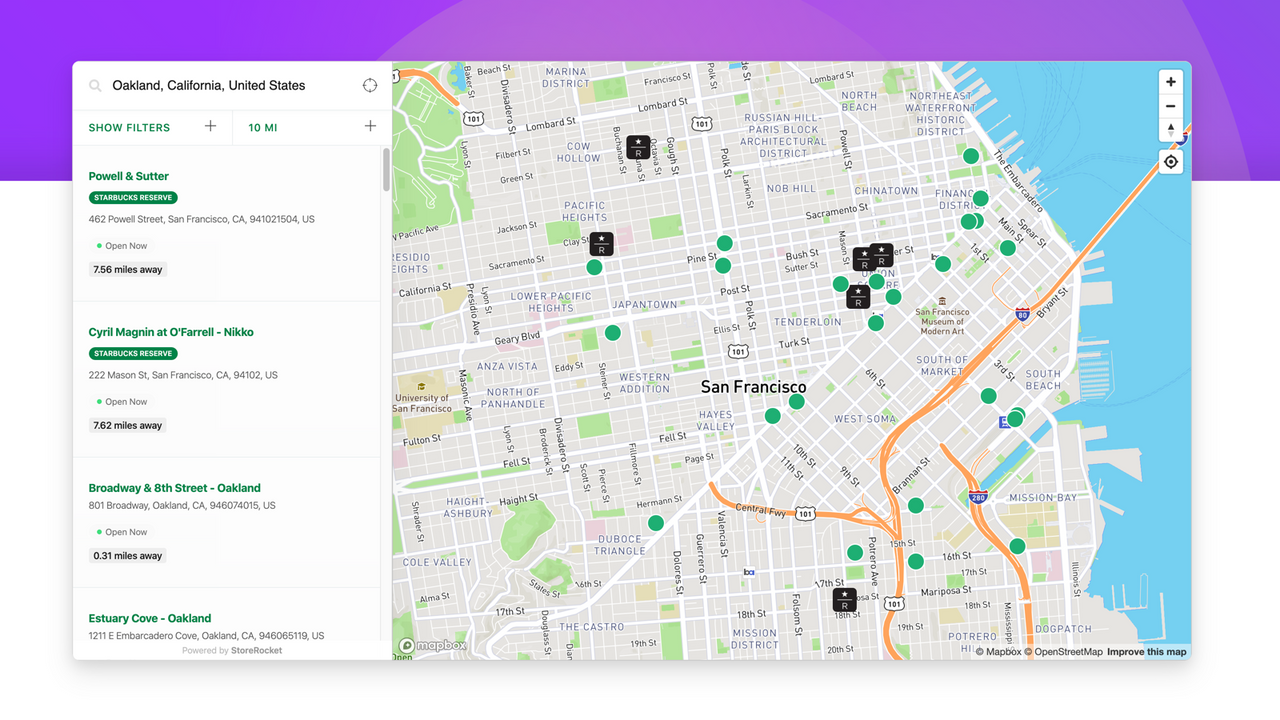The height and width of the screenshot is (720, 1280).
Task: Click the locate-me icon beside the search field
Action: coord(369,85)
